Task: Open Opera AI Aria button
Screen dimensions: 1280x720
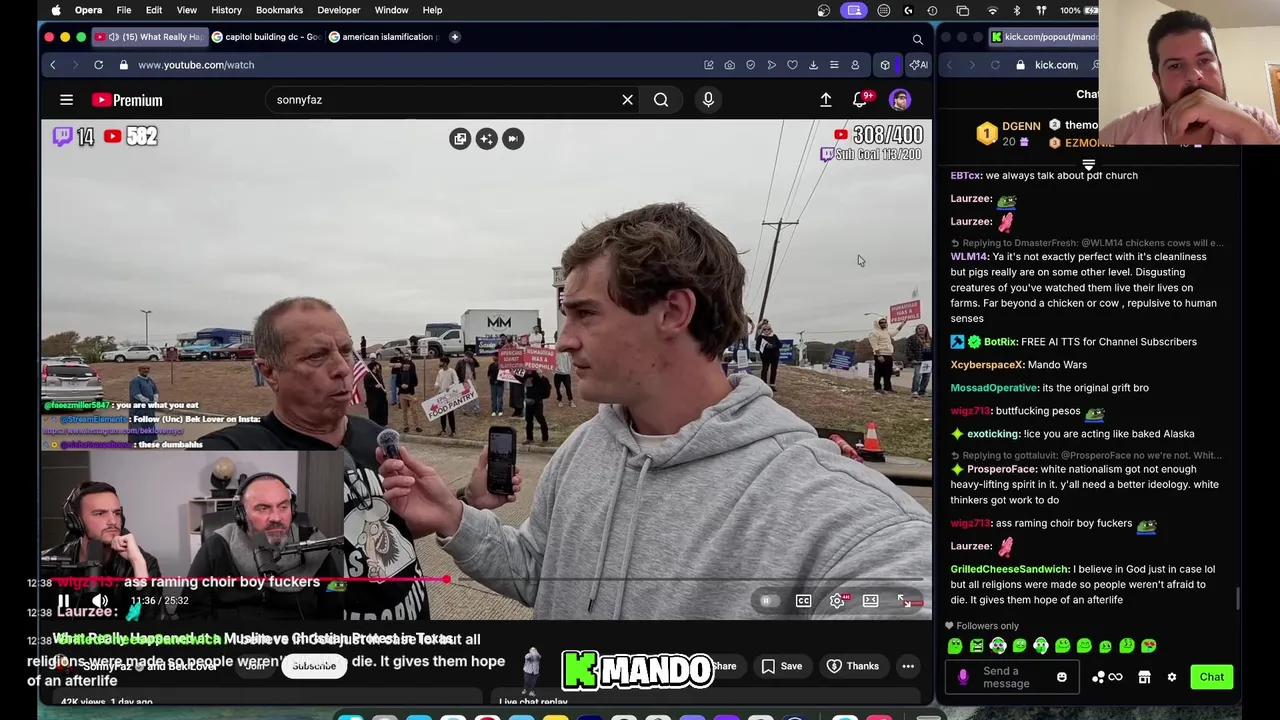Action: [x=917, y=65]
